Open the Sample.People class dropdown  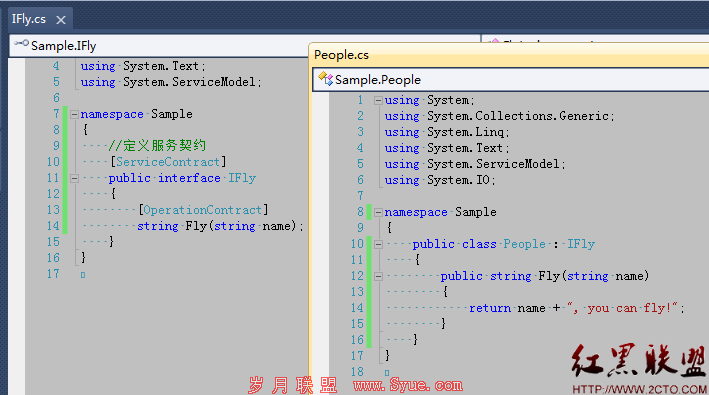coord(511,80)
